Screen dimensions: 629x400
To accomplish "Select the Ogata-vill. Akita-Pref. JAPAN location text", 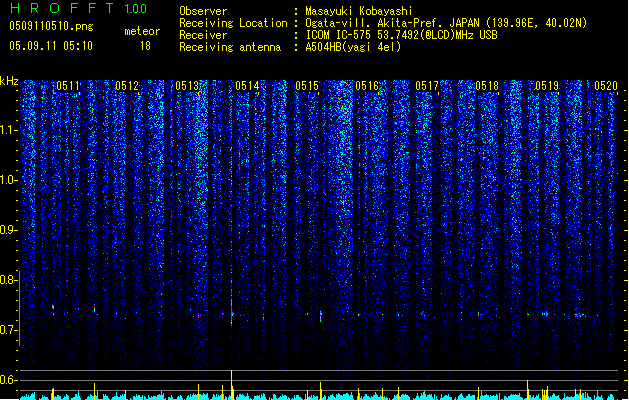I will [x=446, y=23].
